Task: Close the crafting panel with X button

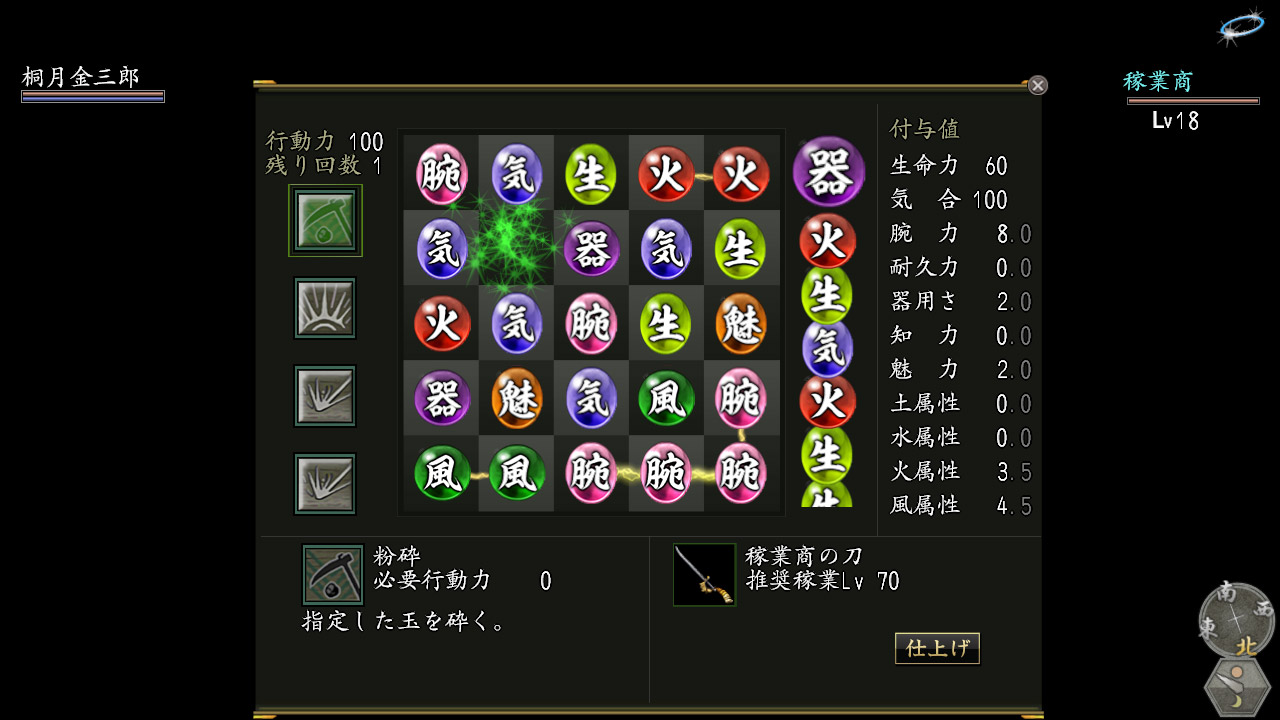Action: 1038,86
